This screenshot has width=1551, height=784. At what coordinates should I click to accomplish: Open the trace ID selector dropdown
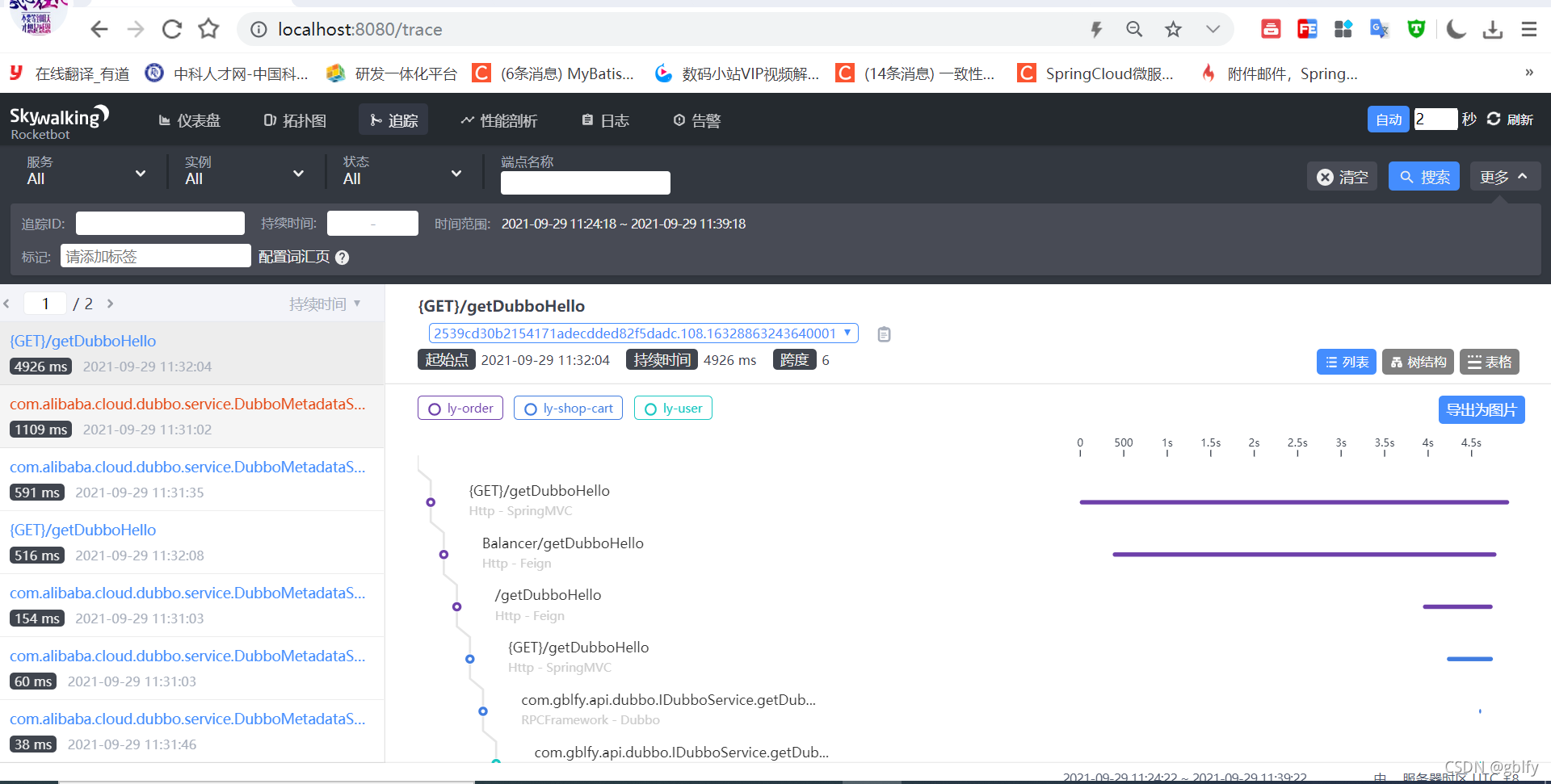coord(643,333)
